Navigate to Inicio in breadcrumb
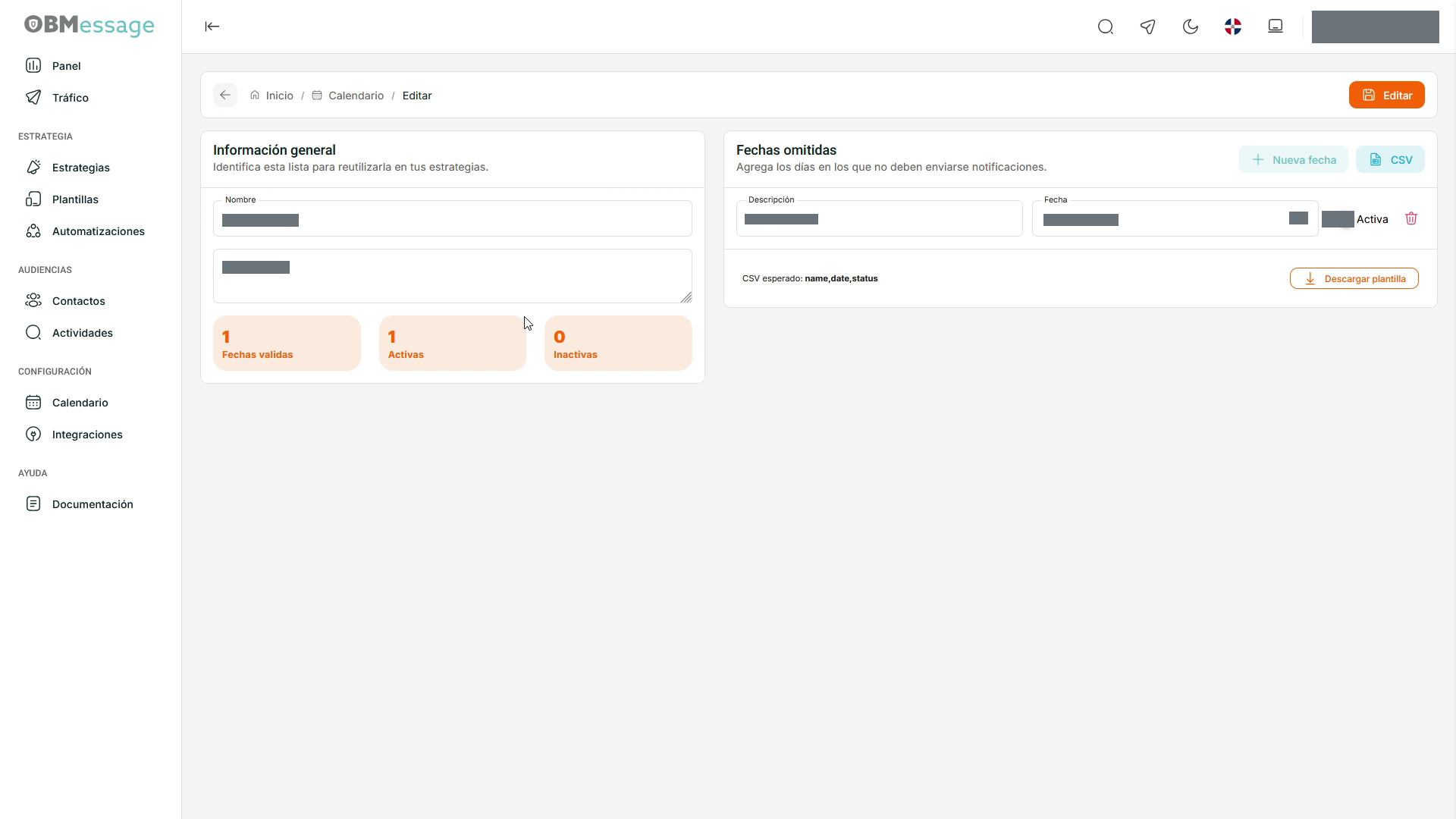The height and width of the screenshot is (819, 1456). coord(271,96)
